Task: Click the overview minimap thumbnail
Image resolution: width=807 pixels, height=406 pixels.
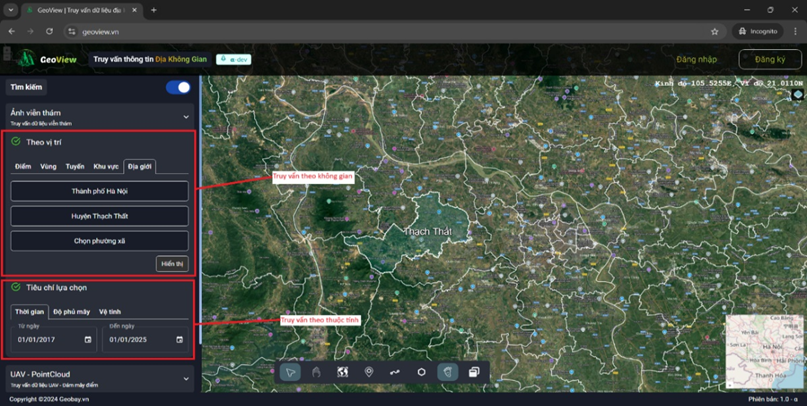Action: point(763,350)
